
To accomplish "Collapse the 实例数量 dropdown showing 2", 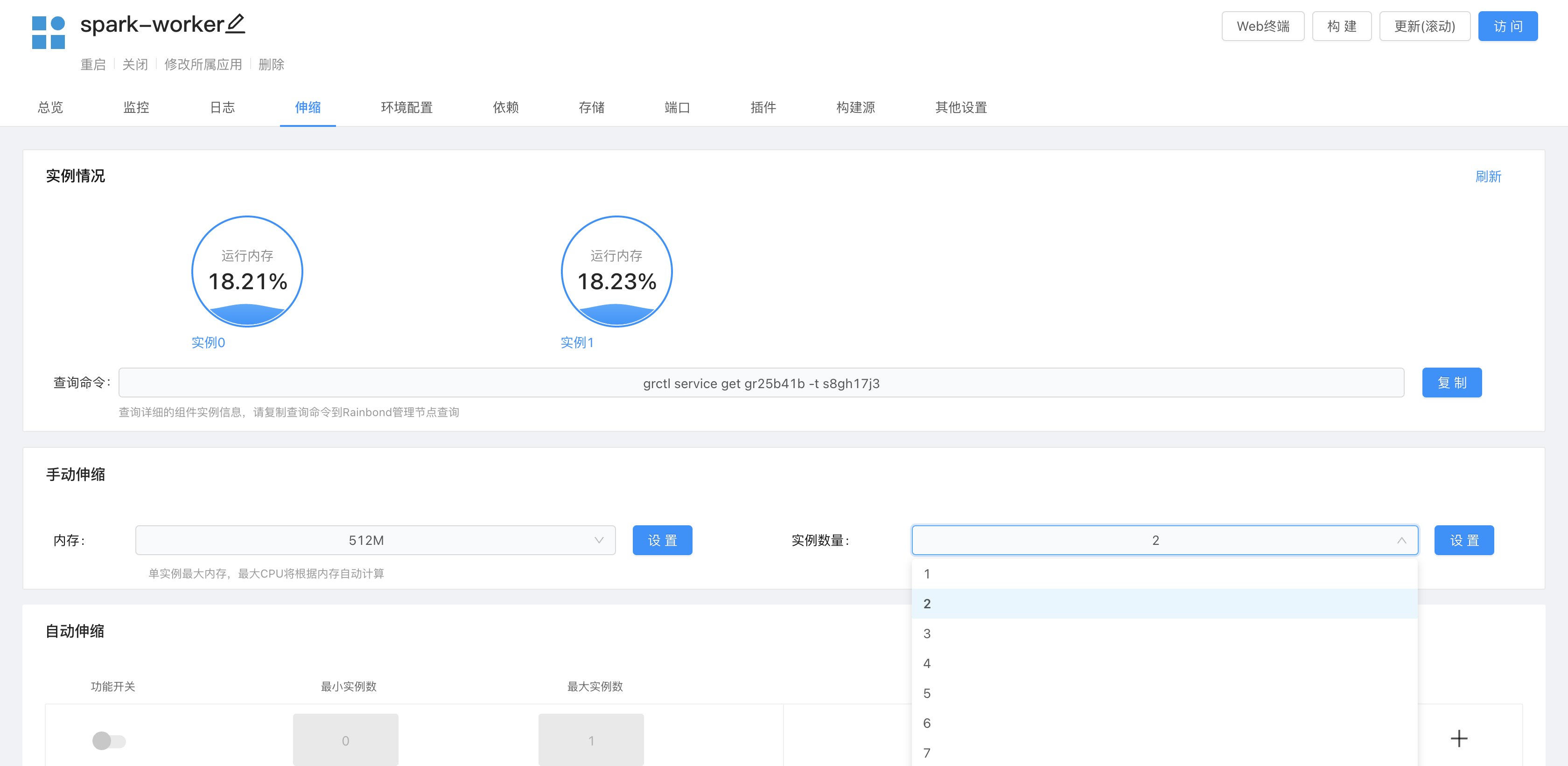I will 1164,540.
